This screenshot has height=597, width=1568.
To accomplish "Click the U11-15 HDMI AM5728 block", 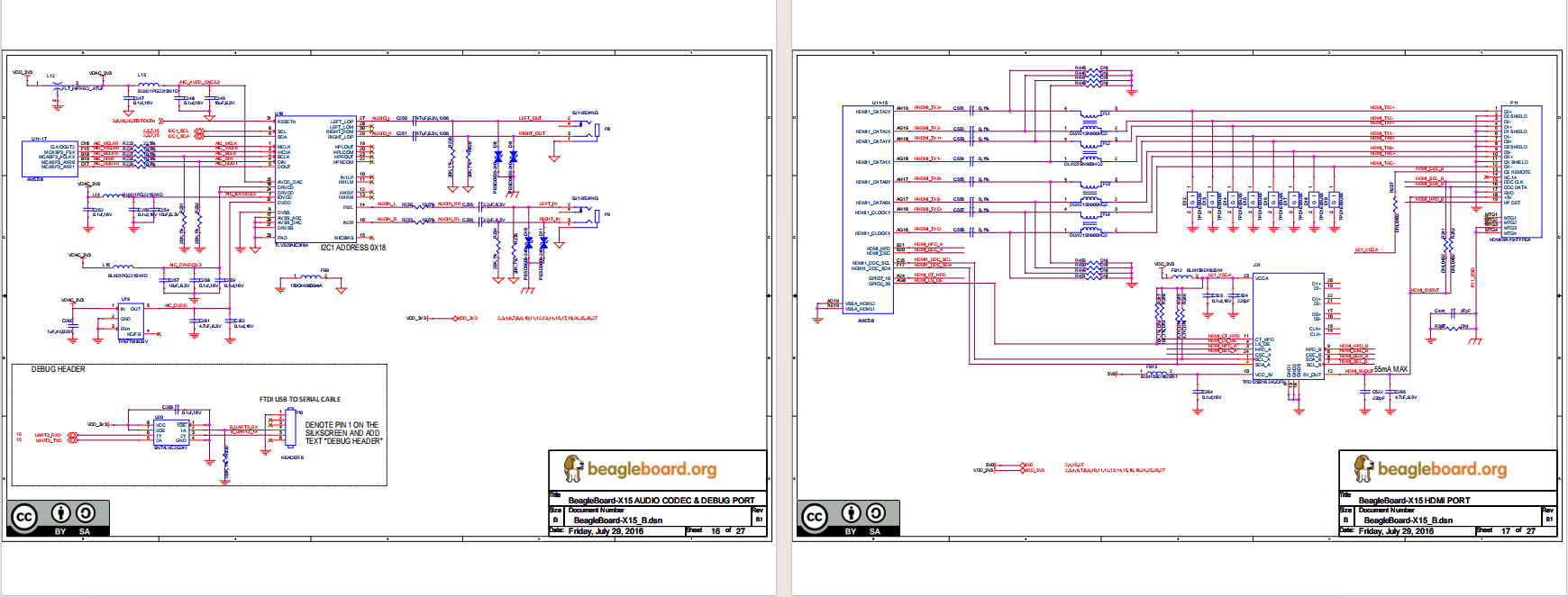I will pos(868,210).
